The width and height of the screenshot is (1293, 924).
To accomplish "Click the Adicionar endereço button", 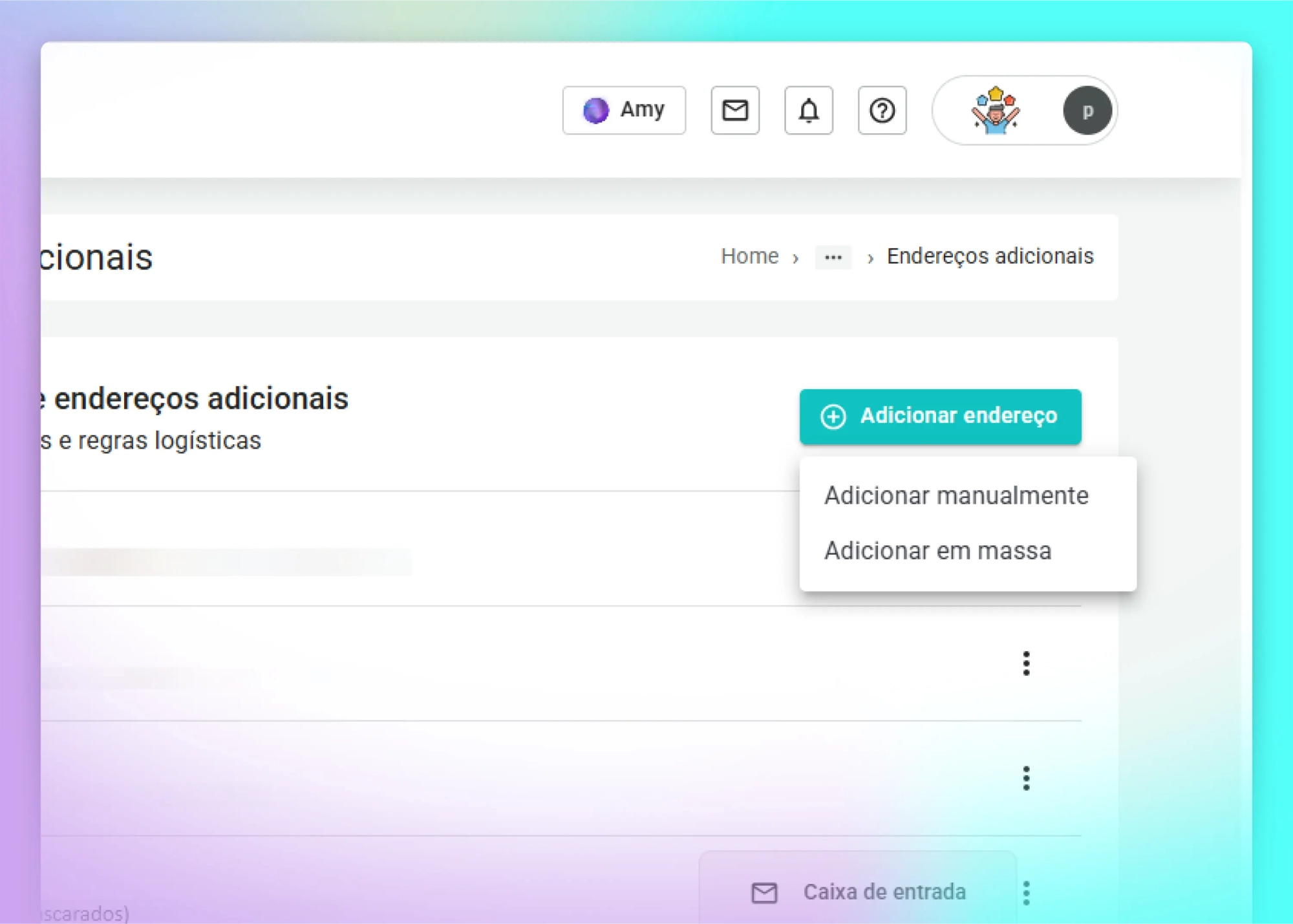I will click(940, 416).
